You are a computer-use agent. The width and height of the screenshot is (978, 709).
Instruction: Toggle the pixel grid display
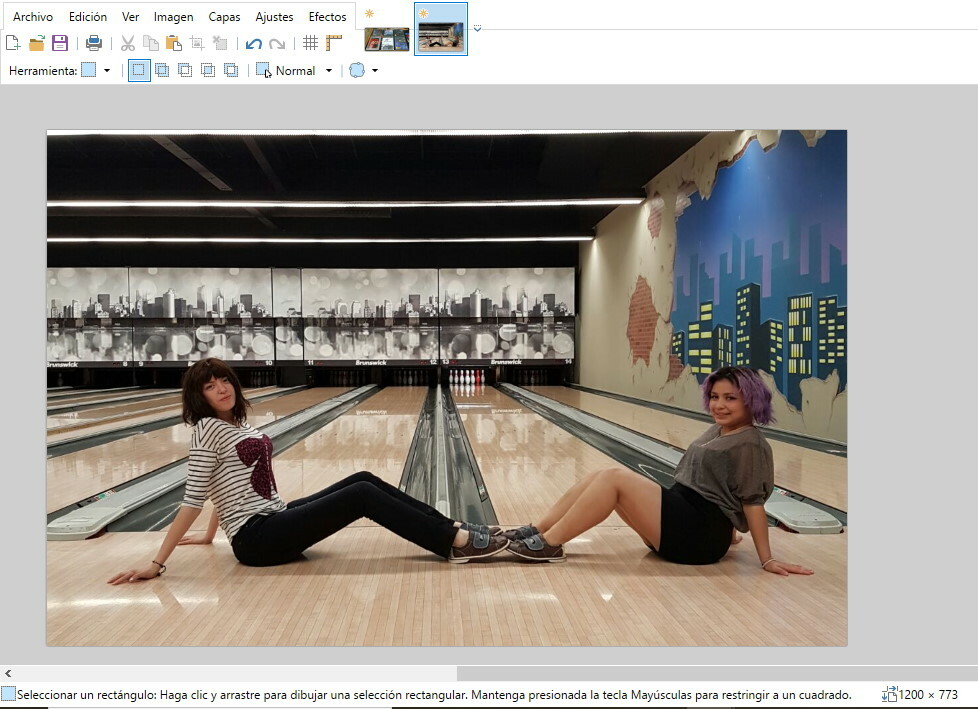tap(310, 43)
